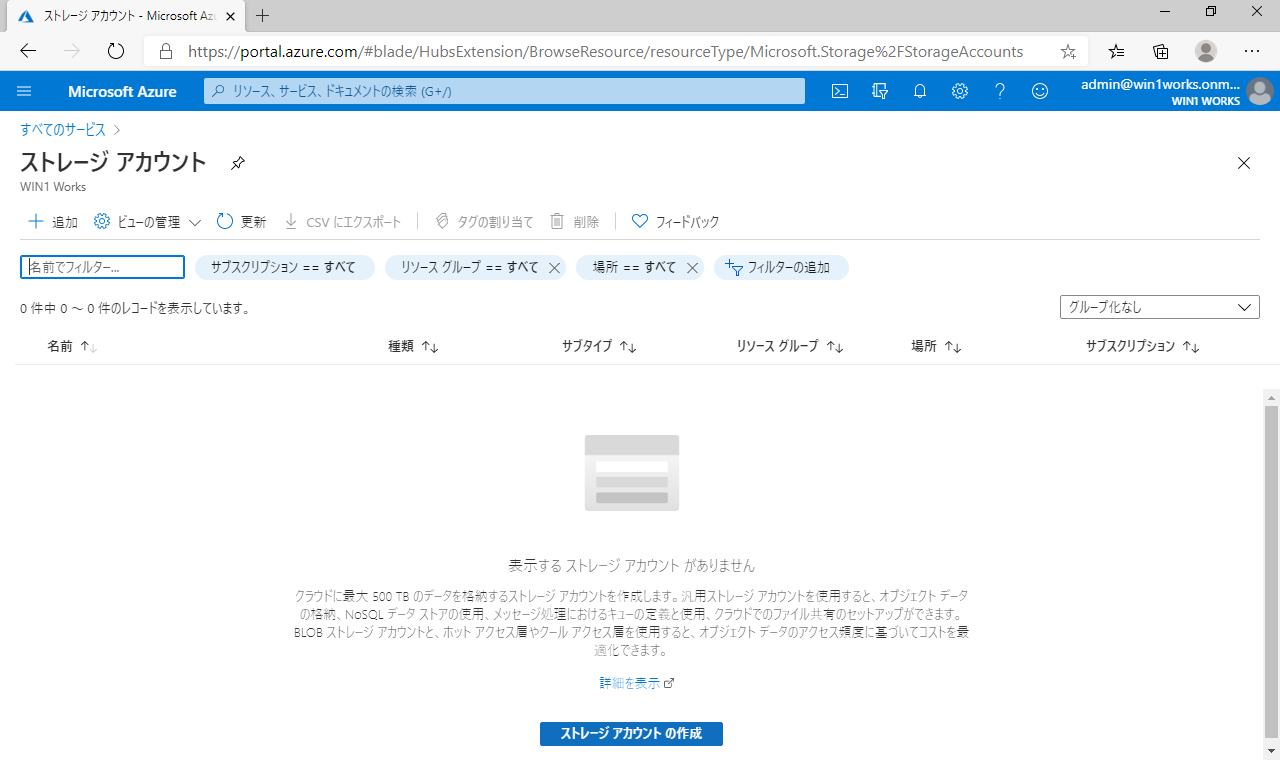Open the browser Settings and more menu
This screenshot has width=1280, height=760.
coord(1252,51)
